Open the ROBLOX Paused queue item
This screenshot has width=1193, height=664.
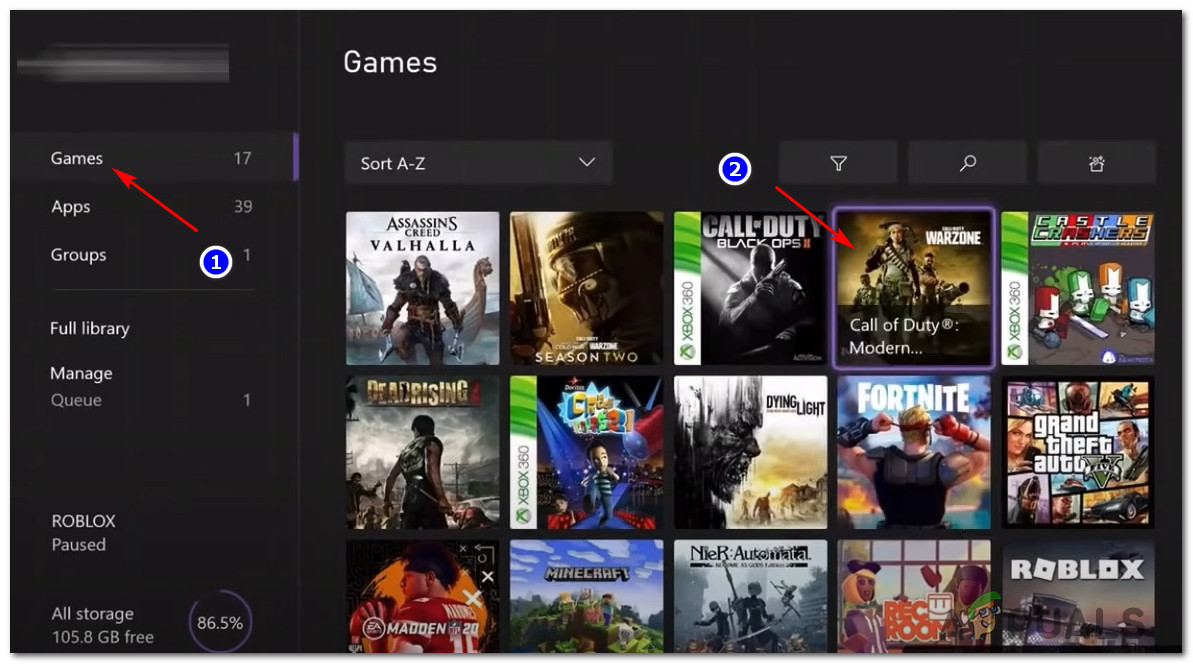[84, 532]
